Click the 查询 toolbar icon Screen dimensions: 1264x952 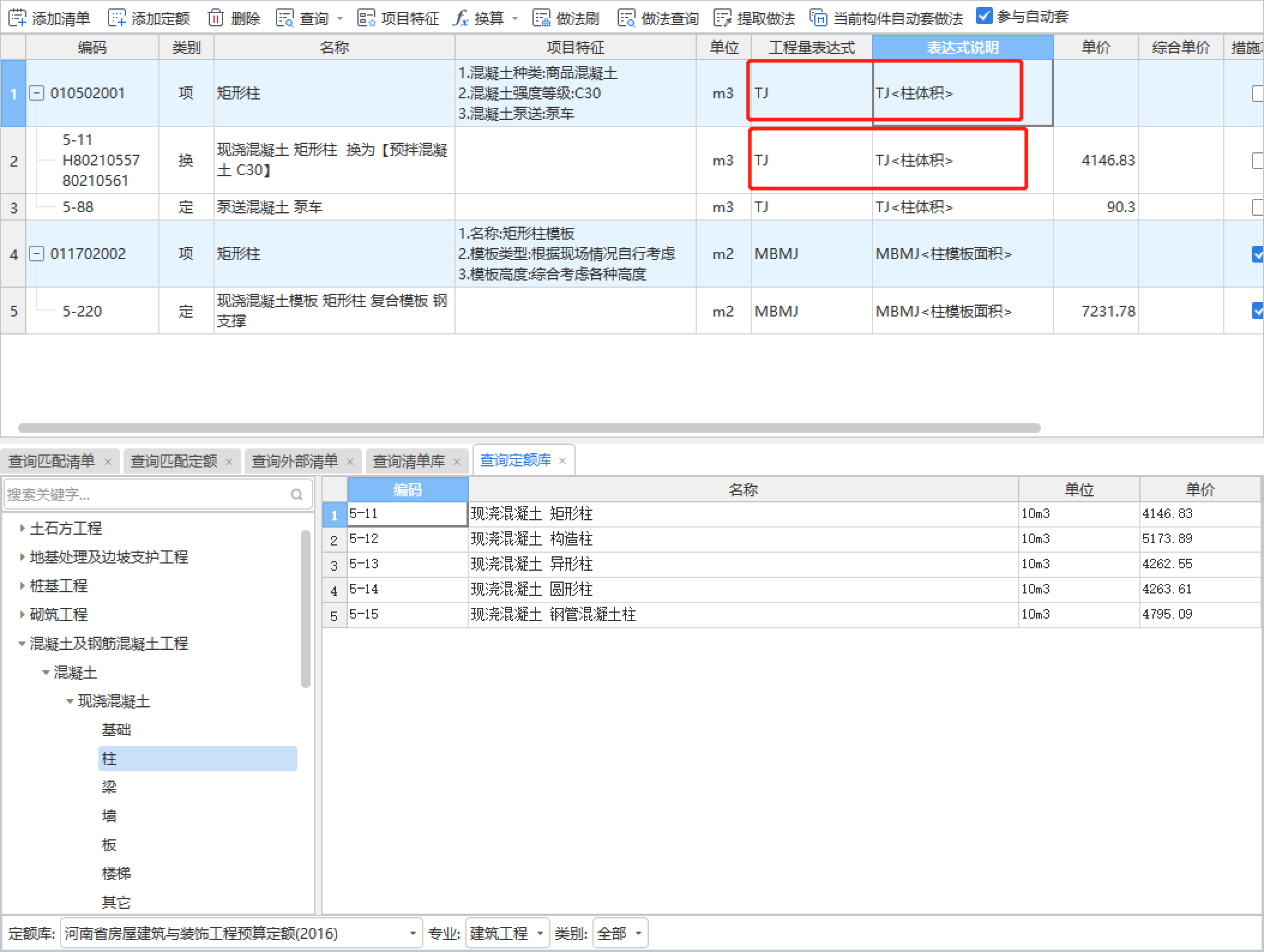(x=285, y=18)
